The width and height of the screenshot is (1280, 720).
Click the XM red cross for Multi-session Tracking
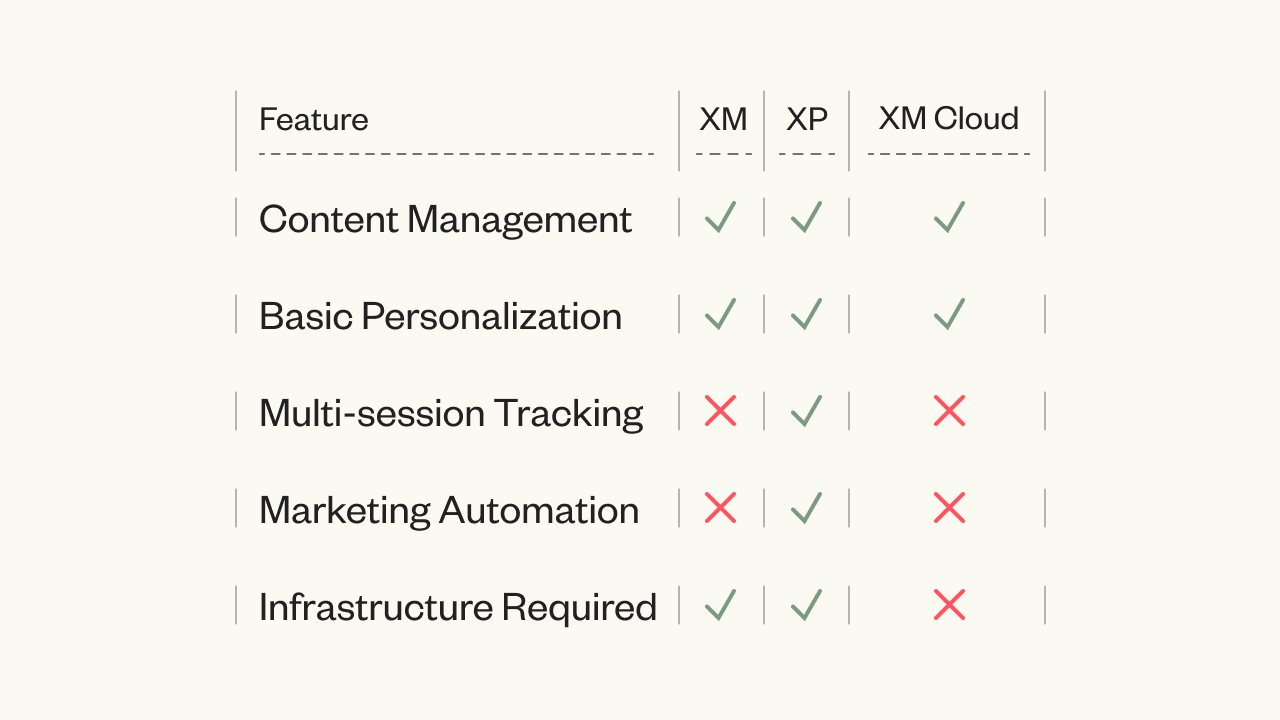(x=720, y=411)
